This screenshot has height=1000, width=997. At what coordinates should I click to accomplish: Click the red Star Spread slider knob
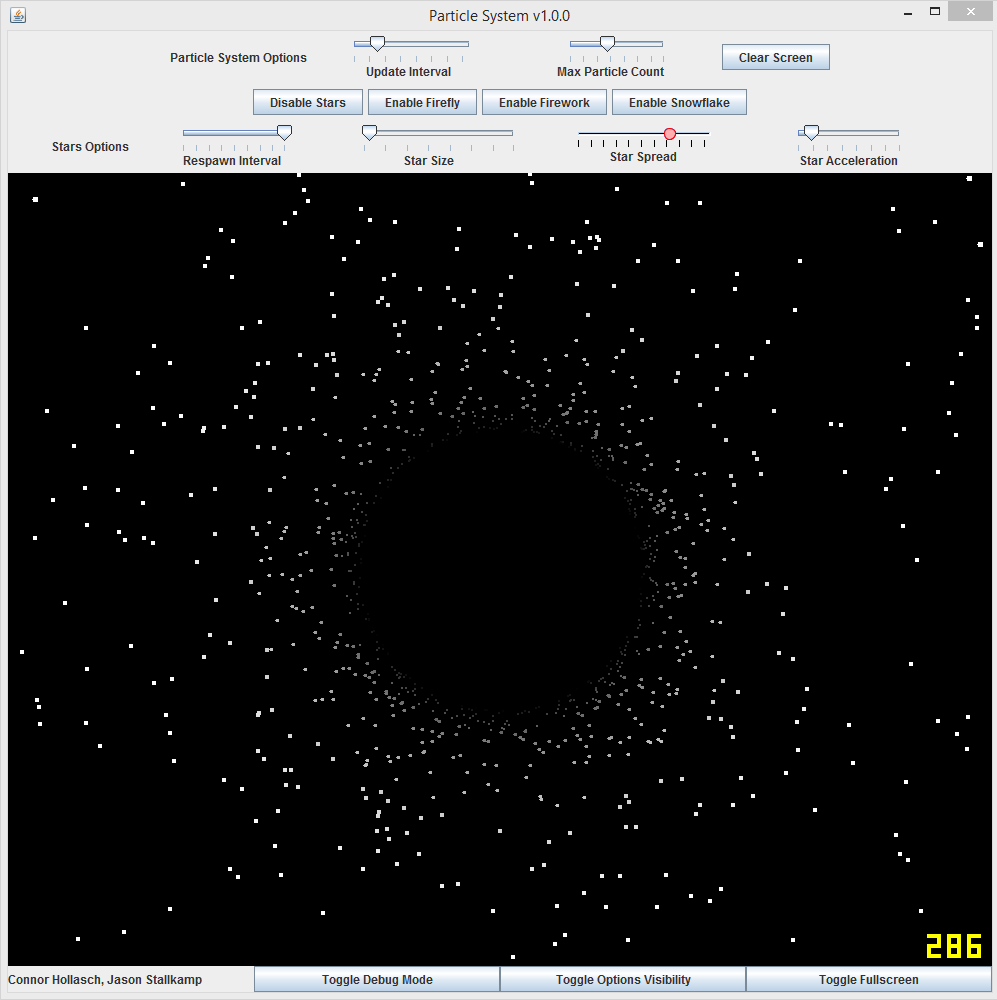tap(670, 134)
